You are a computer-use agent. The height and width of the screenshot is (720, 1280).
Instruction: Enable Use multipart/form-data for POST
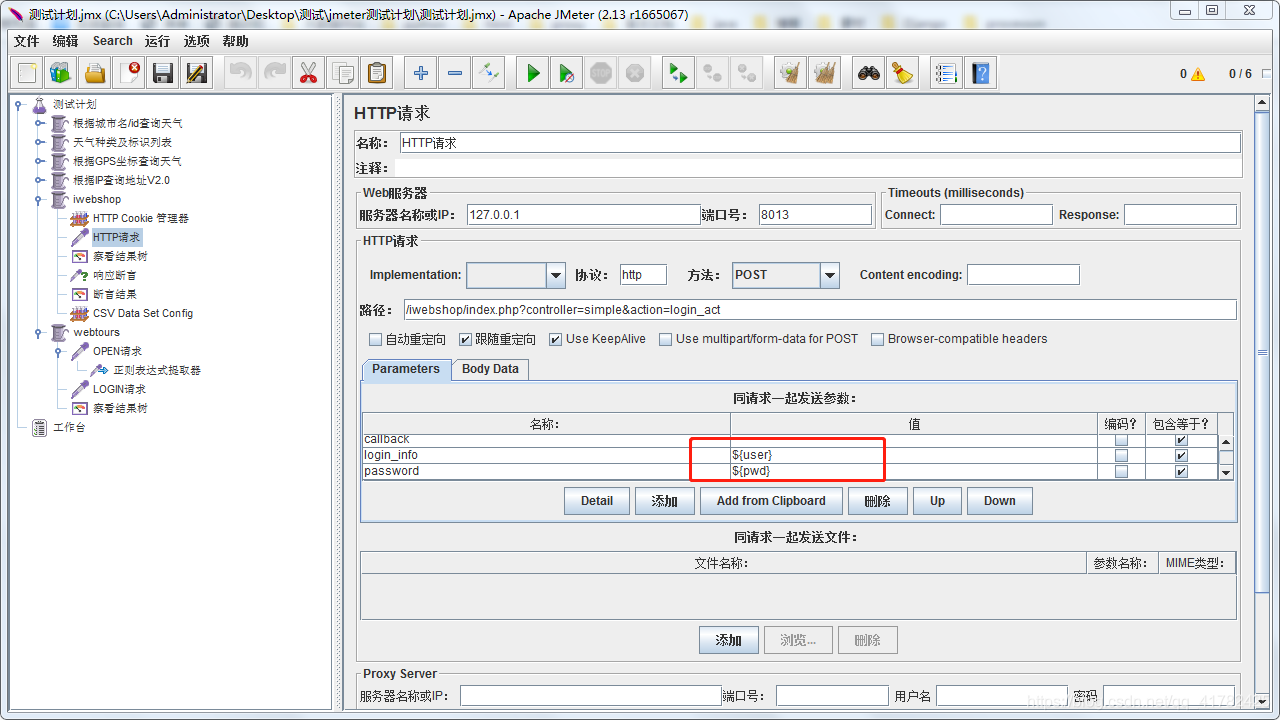pyautogui.click(x=666, y=339)
